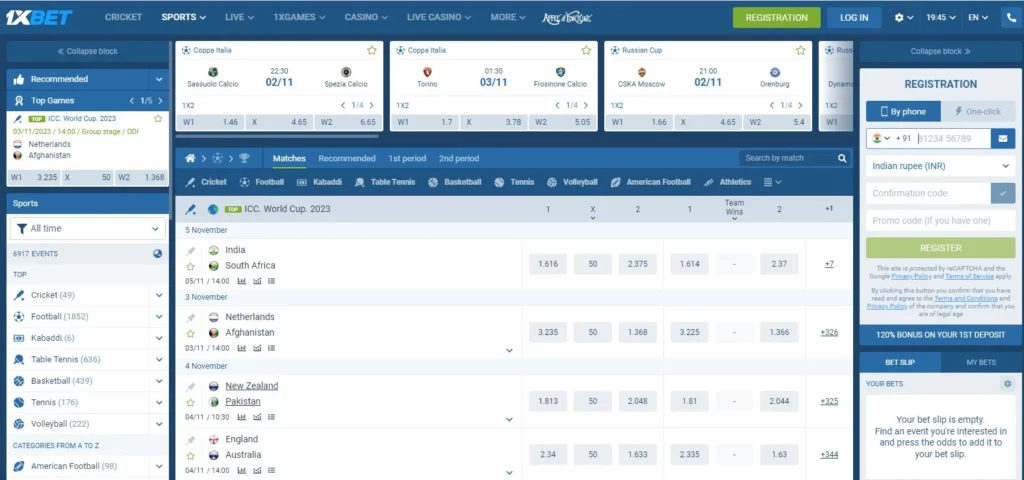Open the Terms and Conditions link

coord(966,298)
